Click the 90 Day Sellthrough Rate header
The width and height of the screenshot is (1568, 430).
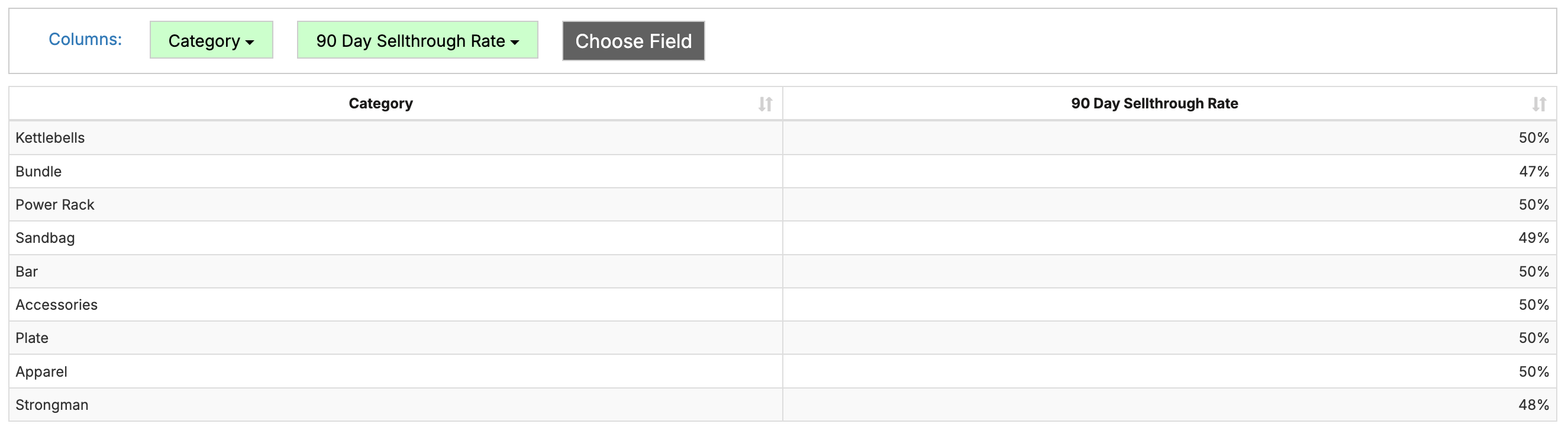pos(1154,104)
